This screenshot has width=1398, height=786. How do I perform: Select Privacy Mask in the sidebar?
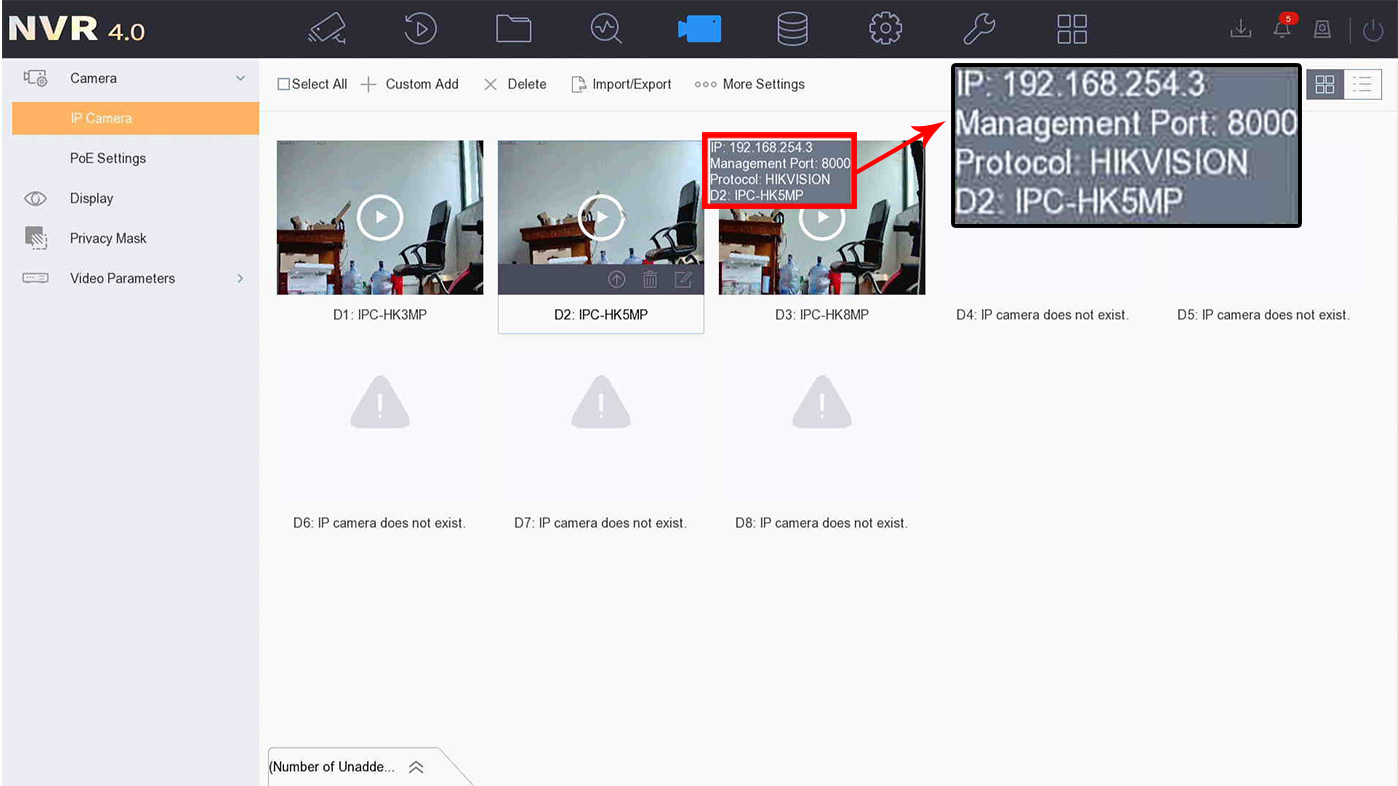click(108, 238)
